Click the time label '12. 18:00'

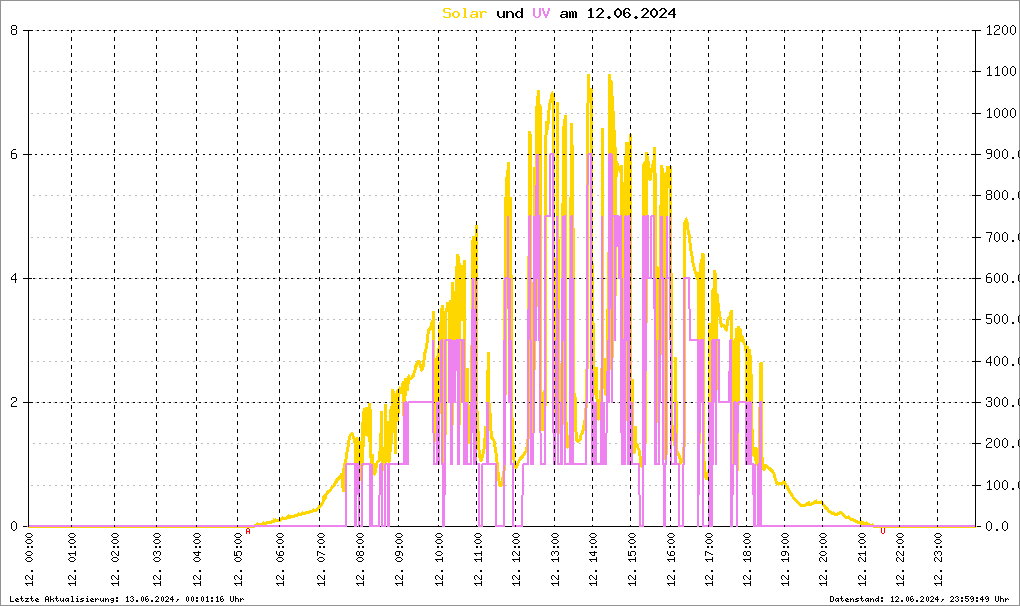point(747,559)
